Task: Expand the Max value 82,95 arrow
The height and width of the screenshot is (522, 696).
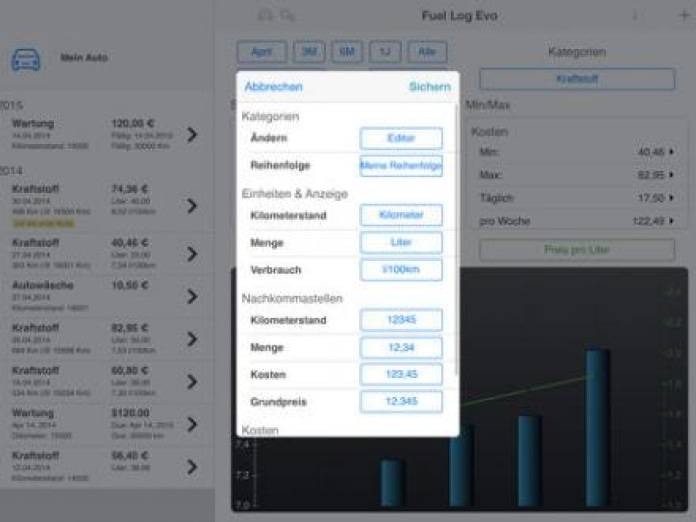Action: [672, 175]
